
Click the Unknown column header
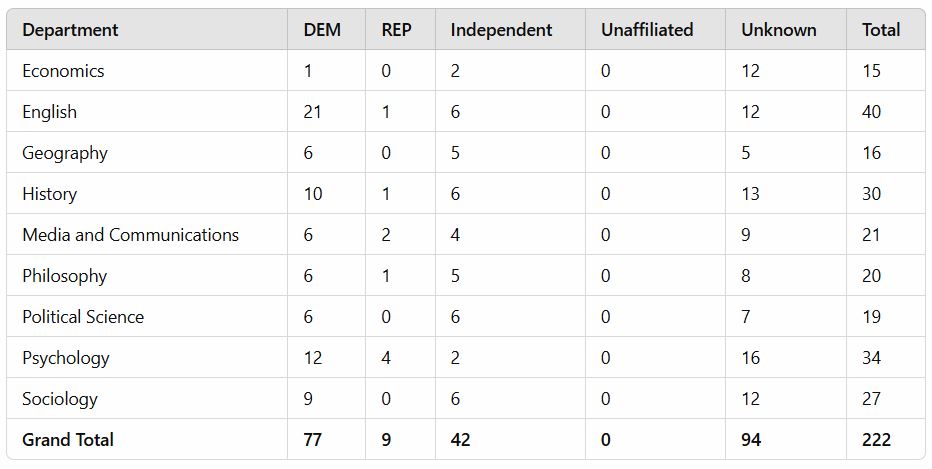point(778,30)
